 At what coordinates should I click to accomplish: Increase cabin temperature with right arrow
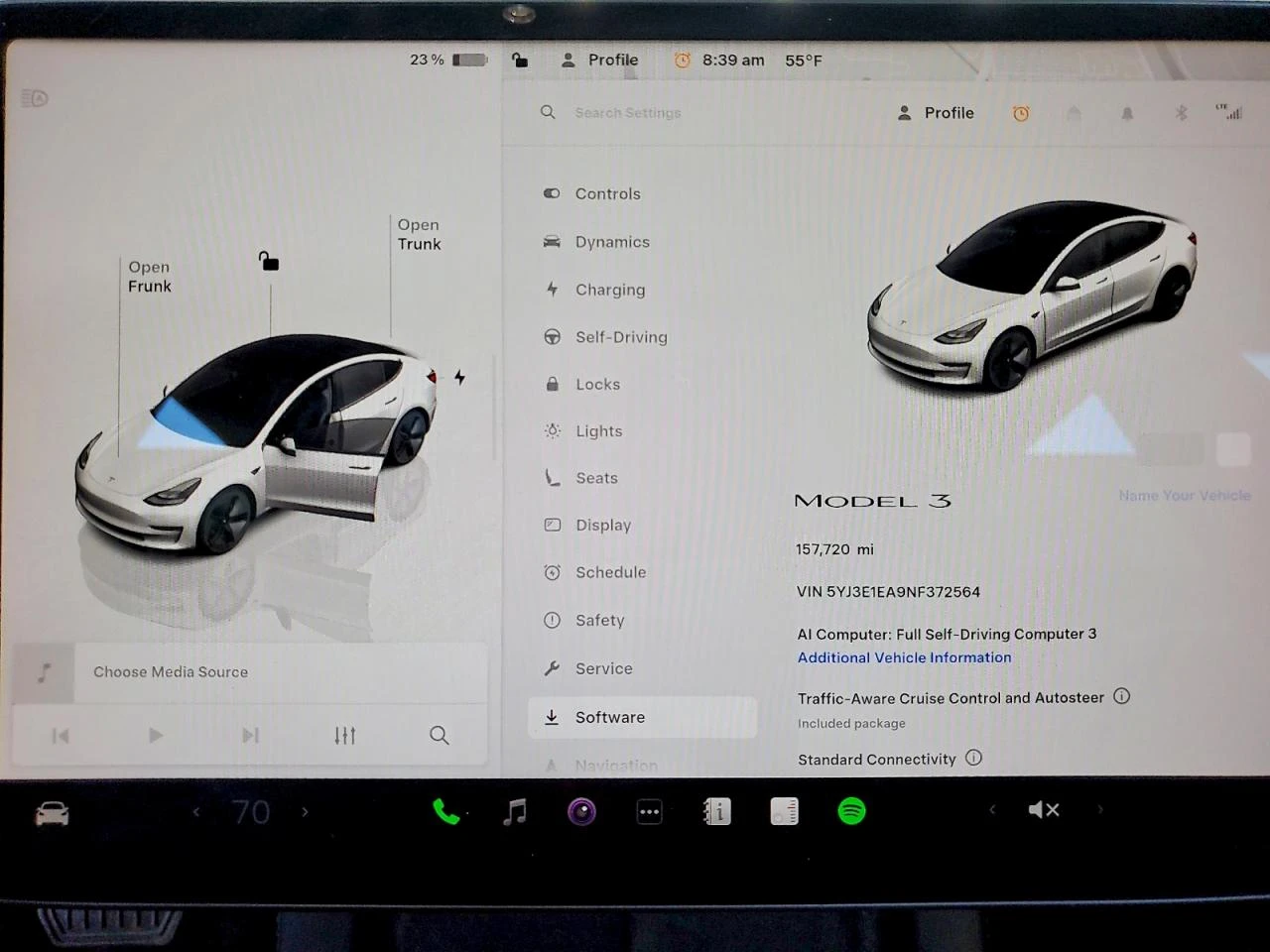click(x=305, y=812)
